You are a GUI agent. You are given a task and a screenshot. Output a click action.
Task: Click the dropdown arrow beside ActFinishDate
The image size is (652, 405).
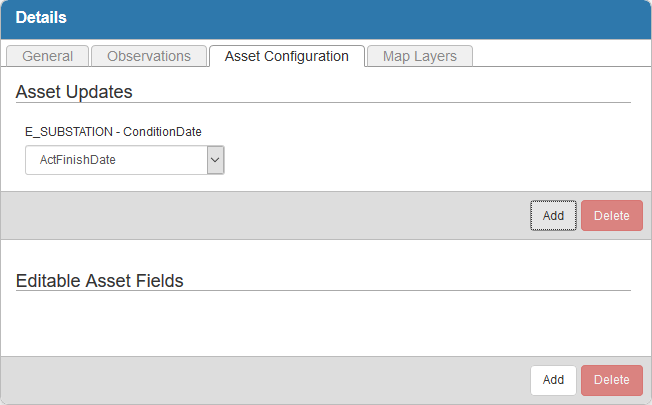(215, 160)
